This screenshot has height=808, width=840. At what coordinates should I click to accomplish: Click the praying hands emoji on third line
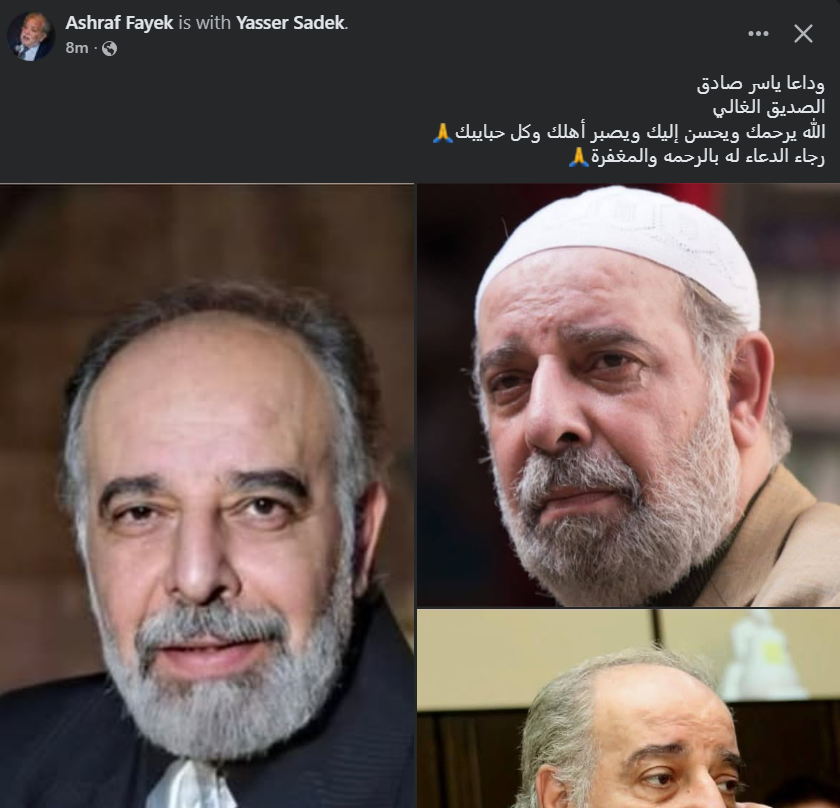[x=442, y=132]
